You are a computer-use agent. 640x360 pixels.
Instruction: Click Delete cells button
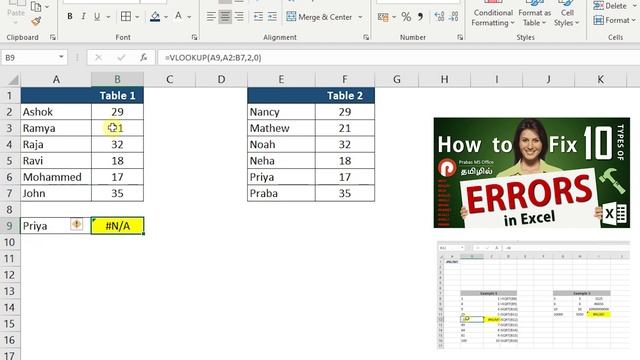pyautogui.click(x=610, y=6)
